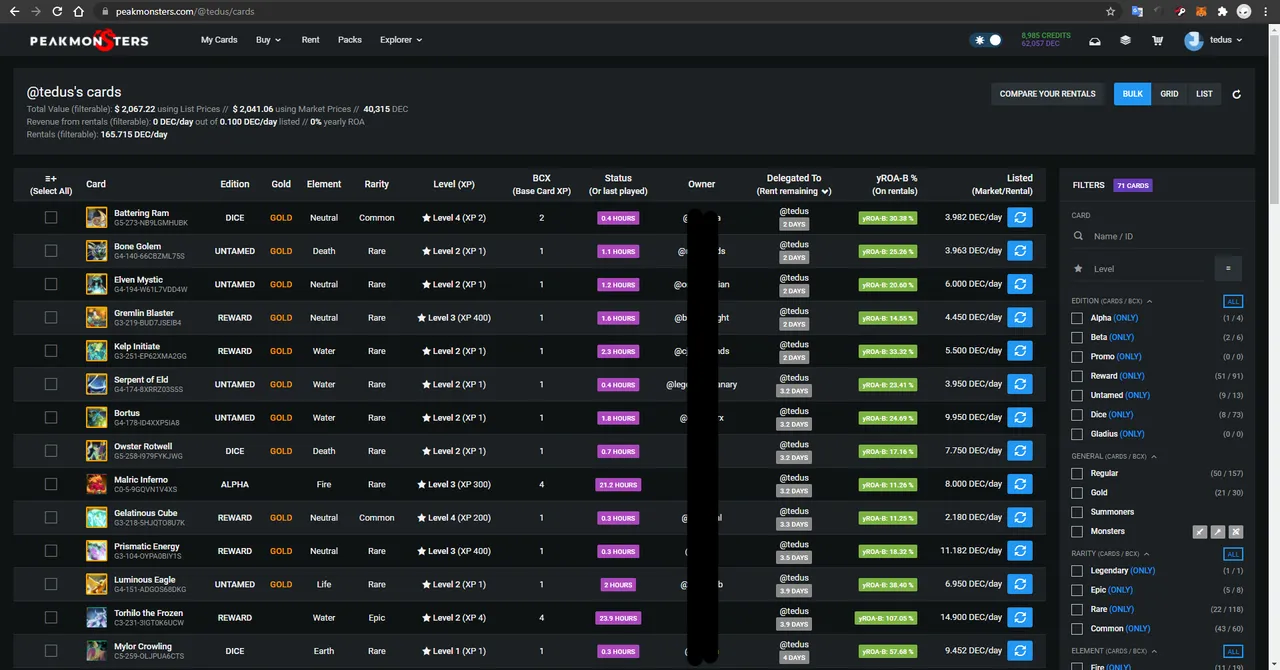Tick the Untamed edition filter checkbox
1280x670 pixels.
coord(1077,395)
